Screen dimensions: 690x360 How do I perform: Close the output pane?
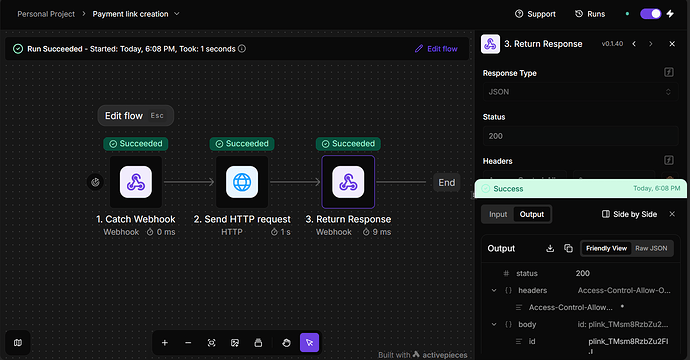(x=672, y=214)
